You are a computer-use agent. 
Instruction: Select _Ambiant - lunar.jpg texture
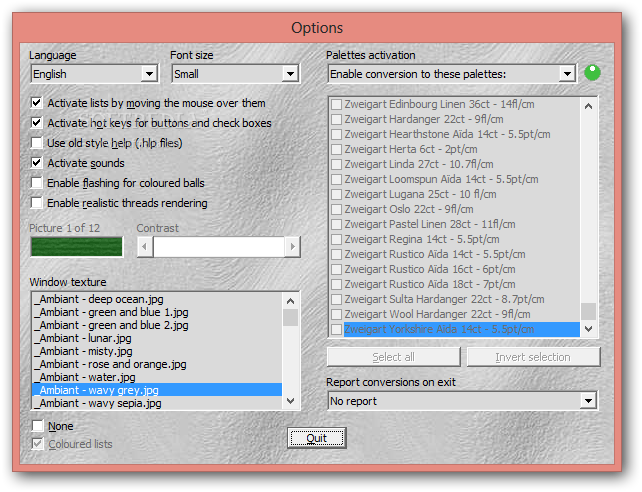tap(157, 339)
